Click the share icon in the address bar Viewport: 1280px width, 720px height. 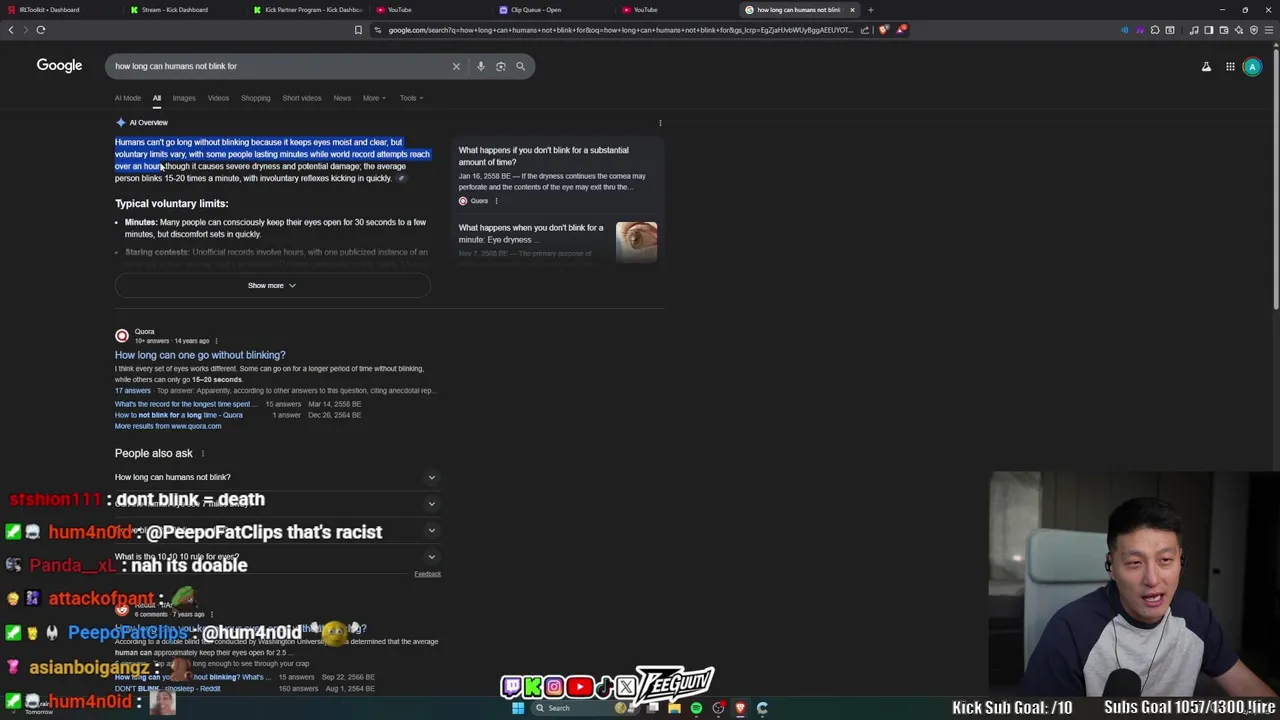[865, 30]
